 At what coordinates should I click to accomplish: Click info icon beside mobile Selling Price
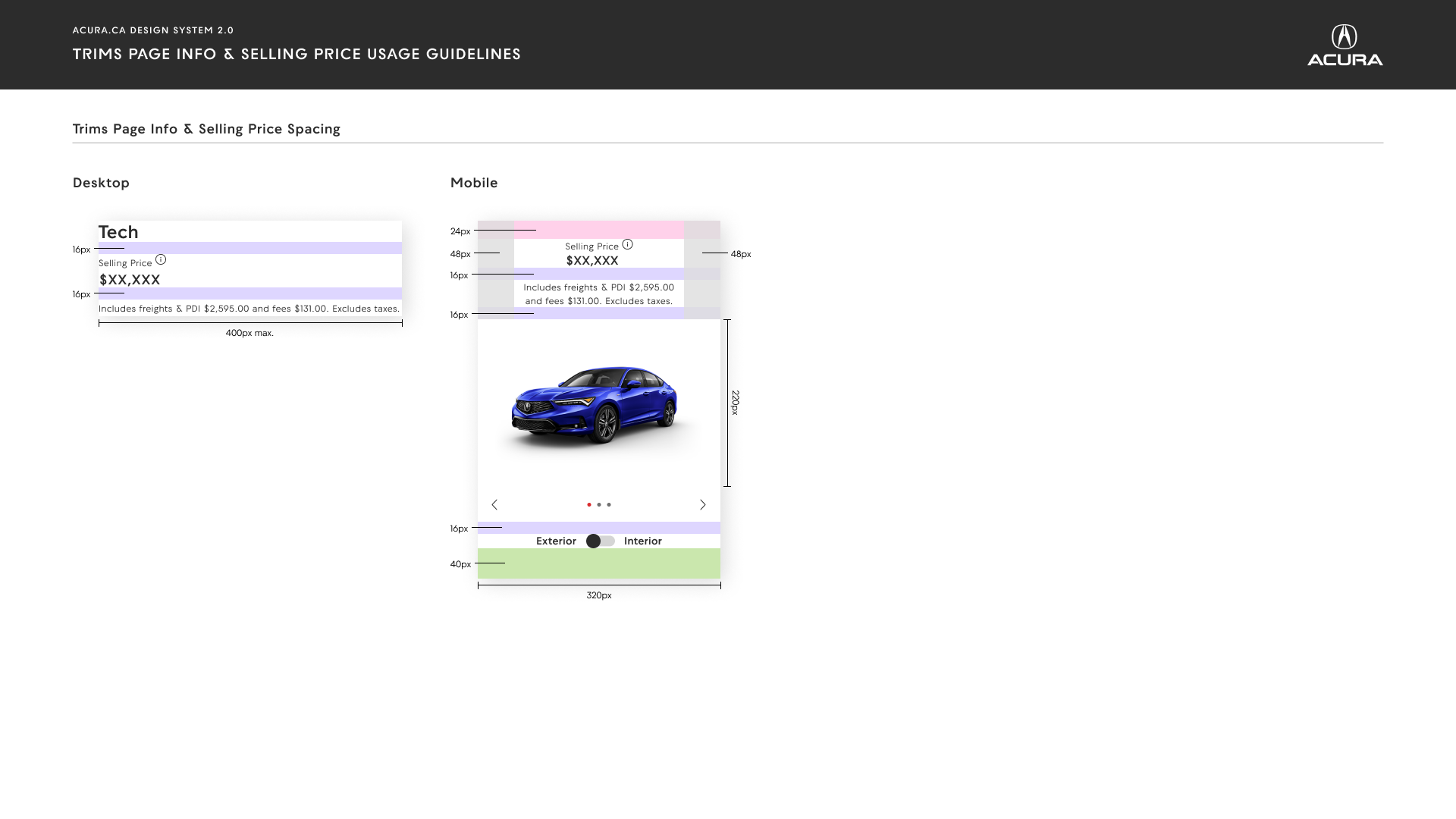627,244
